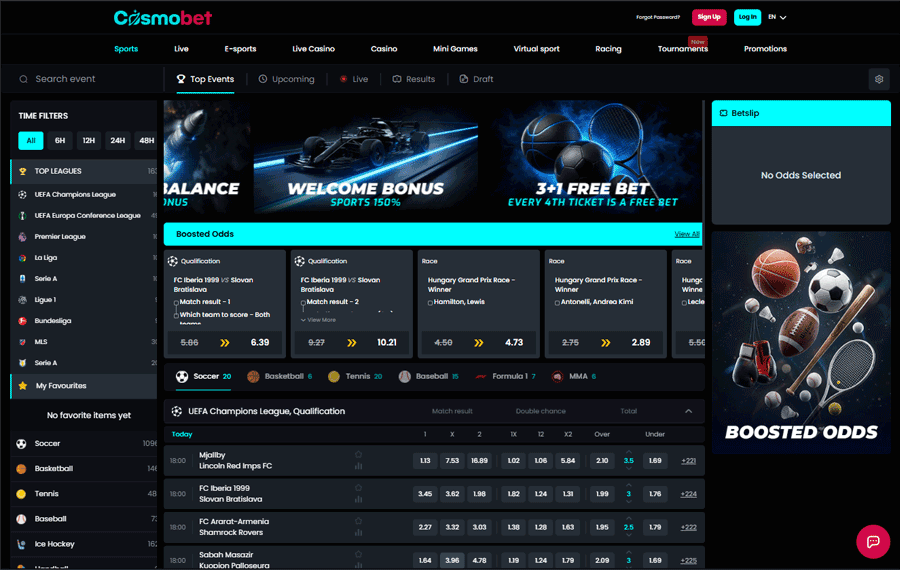Favourite the FC Iberia 1999 match star
900x570 pixels.
point(358,488)
